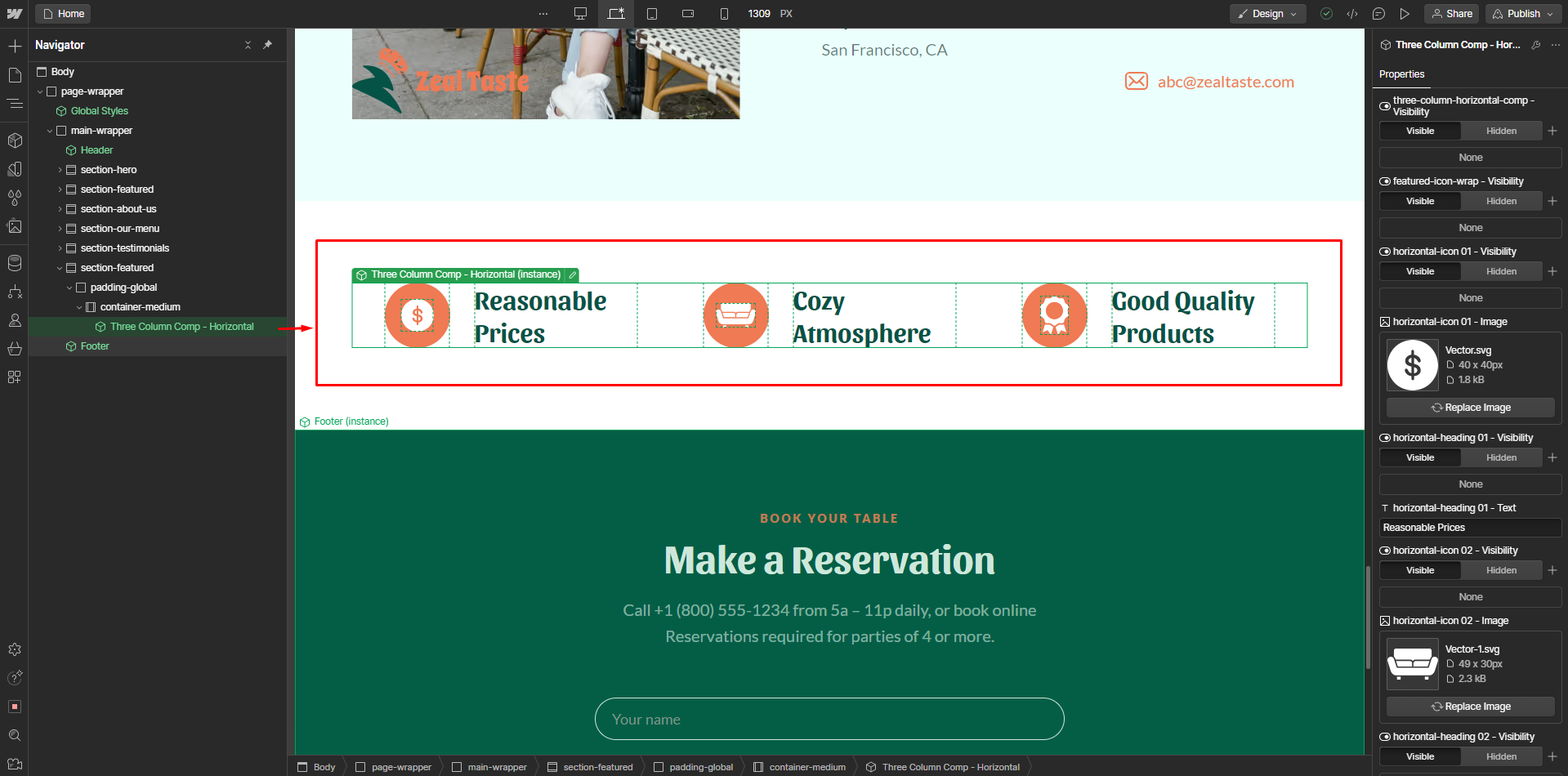Open the Assets panel
This screenshot has height=776, width=1568.
(15, 226)
